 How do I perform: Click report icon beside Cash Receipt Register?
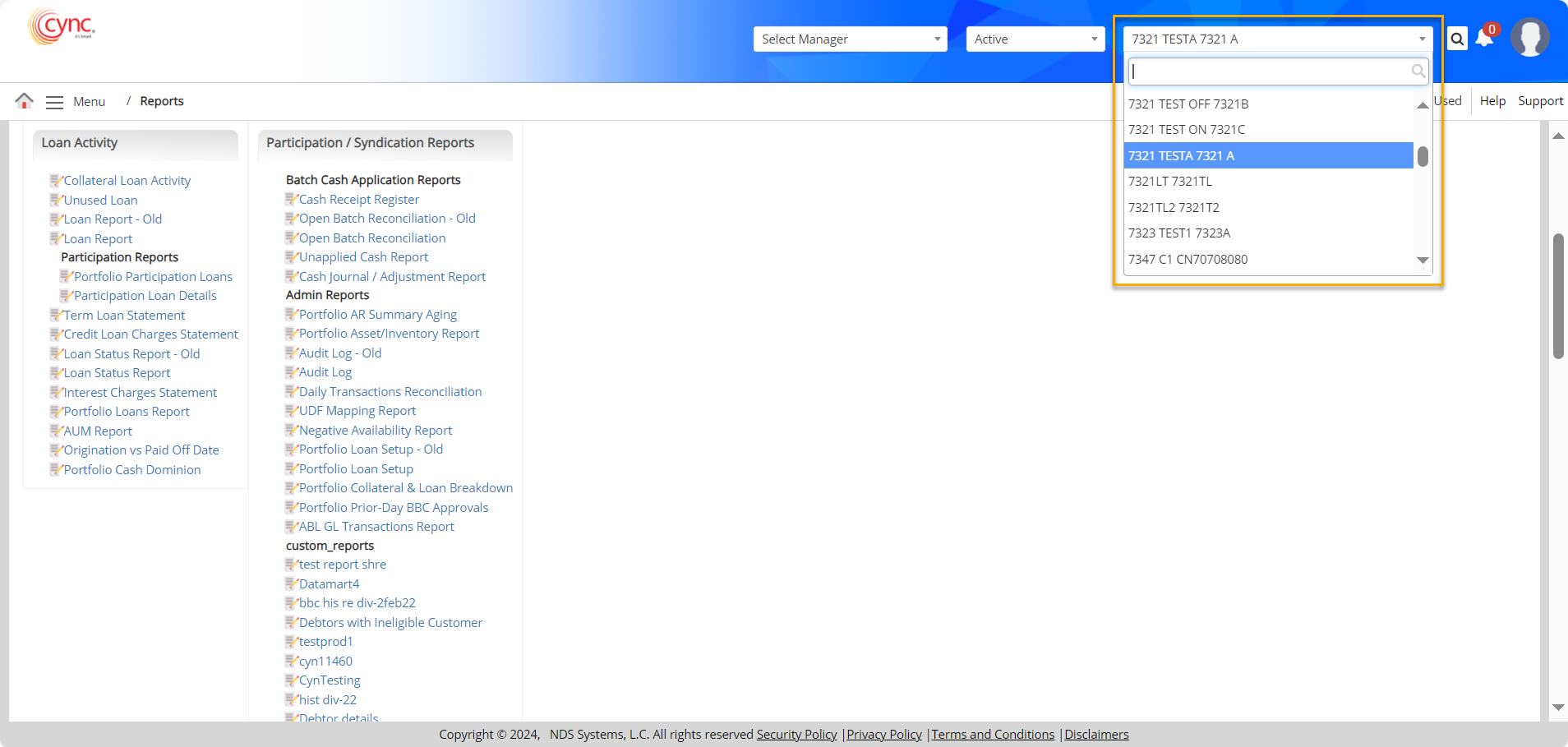pos(291,200)
